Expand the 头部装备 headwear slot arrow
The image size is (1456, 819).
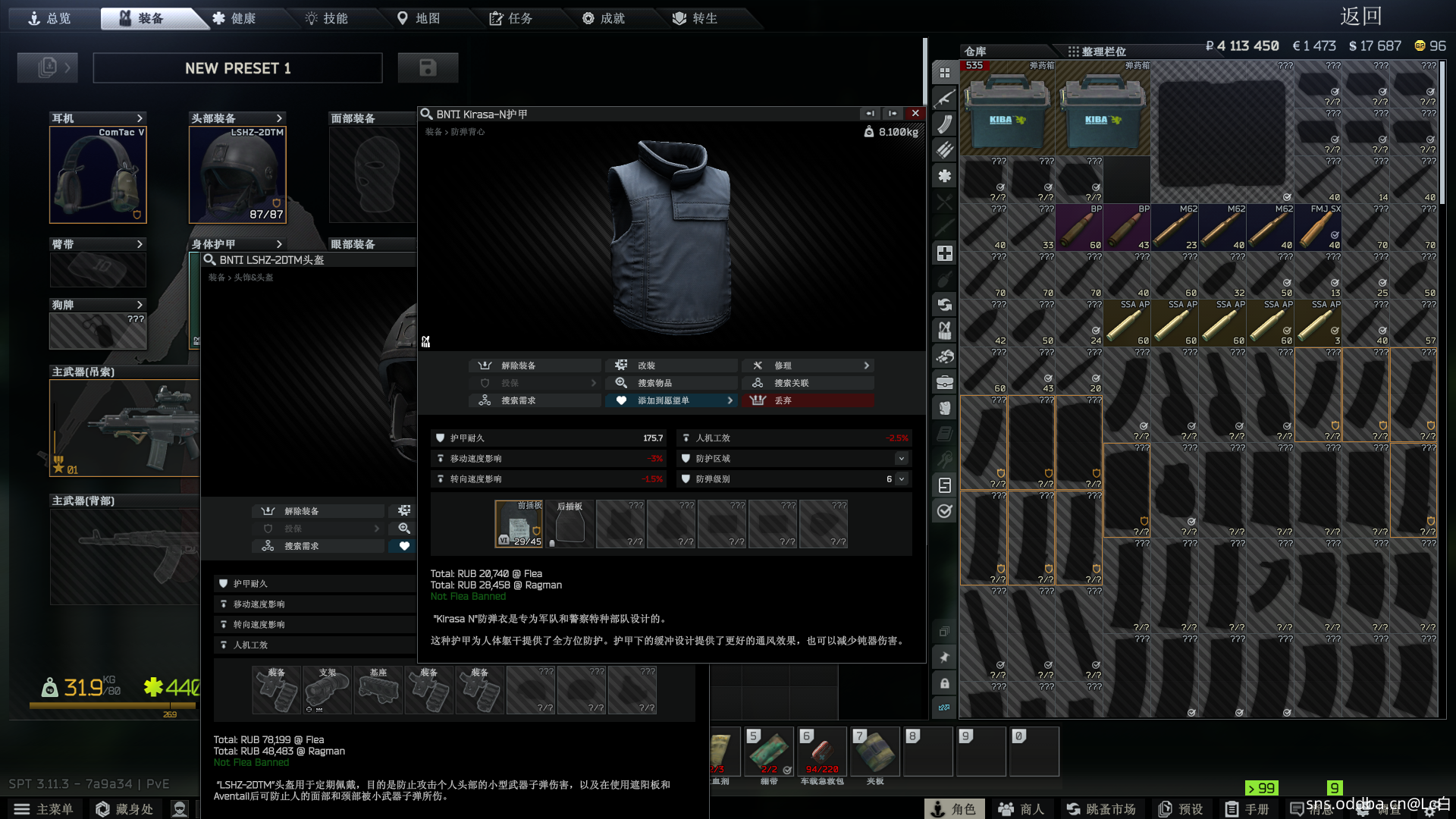click(x=279, y=118)
